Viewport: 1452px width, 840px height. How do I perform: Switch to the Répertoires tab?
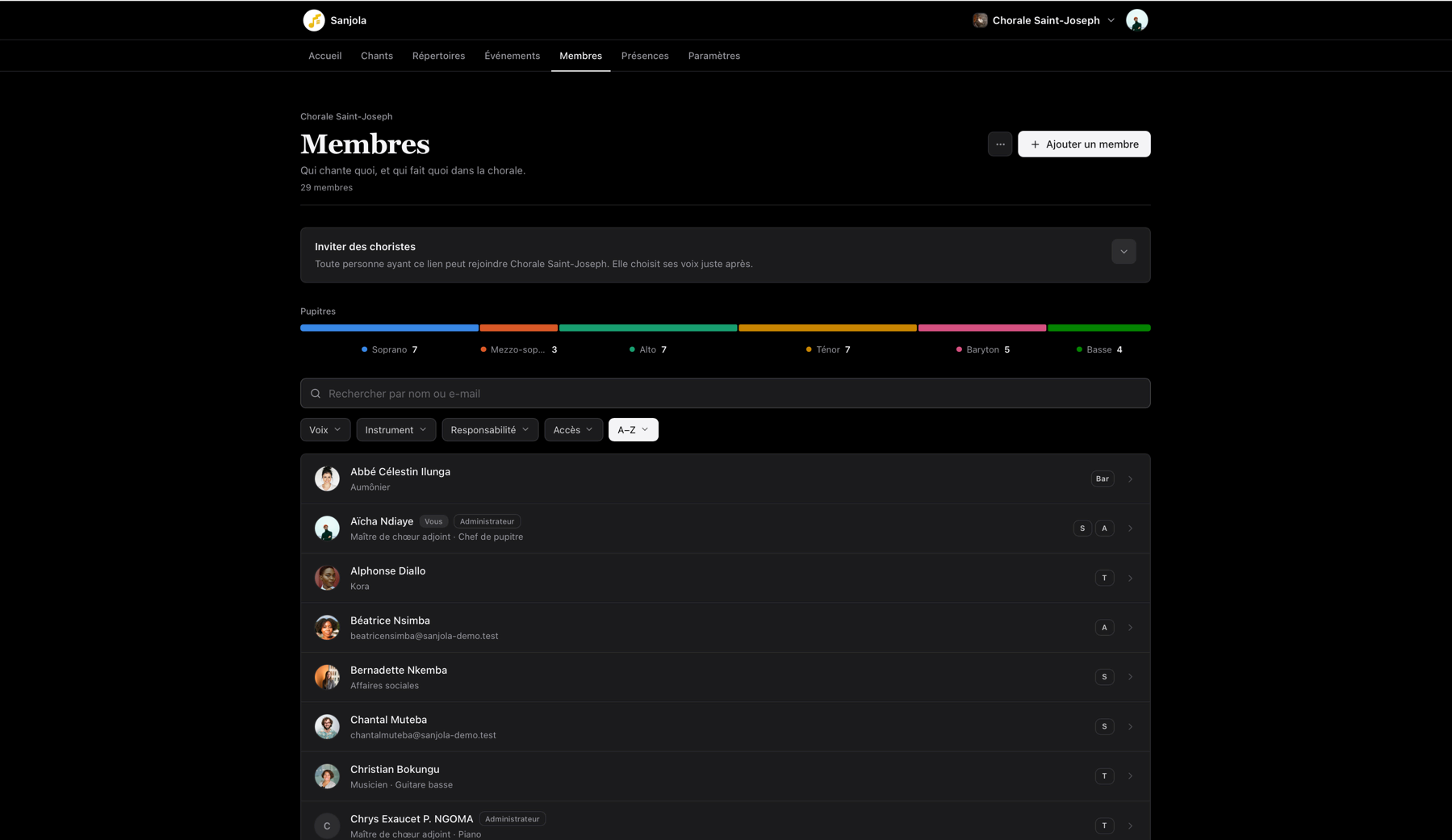438,56
